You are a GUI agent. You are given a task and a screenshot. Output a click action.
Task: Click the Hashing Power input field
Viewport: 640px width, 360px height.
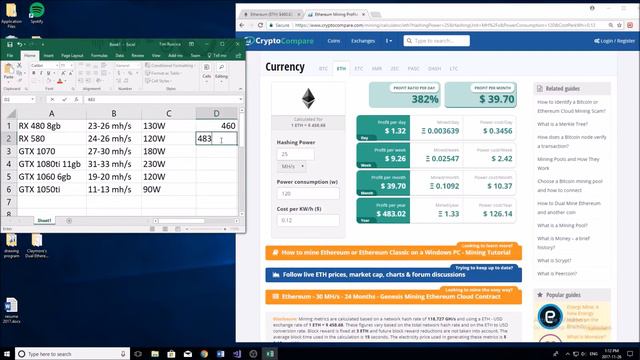click(x=296, y=154)
